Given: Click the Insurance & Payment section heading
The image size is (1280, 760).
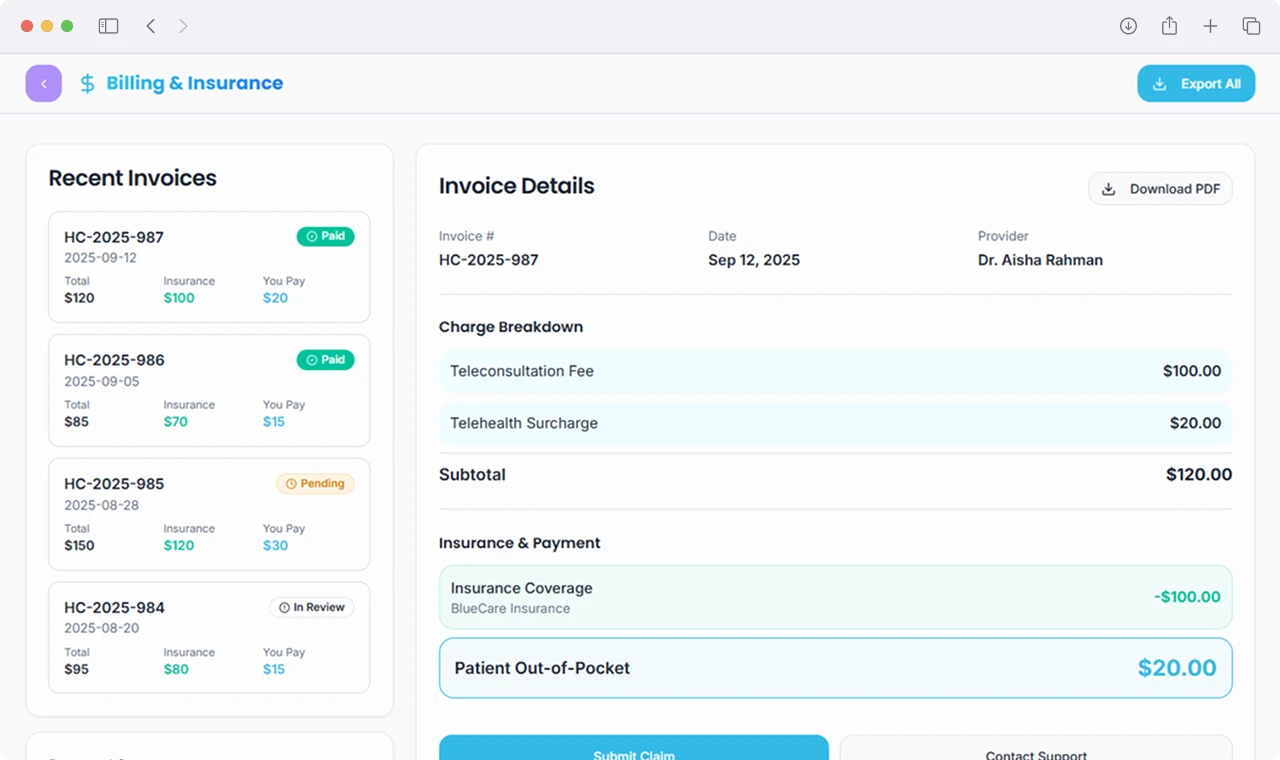Looking at the screenshot, I should (x=520, y=543).
